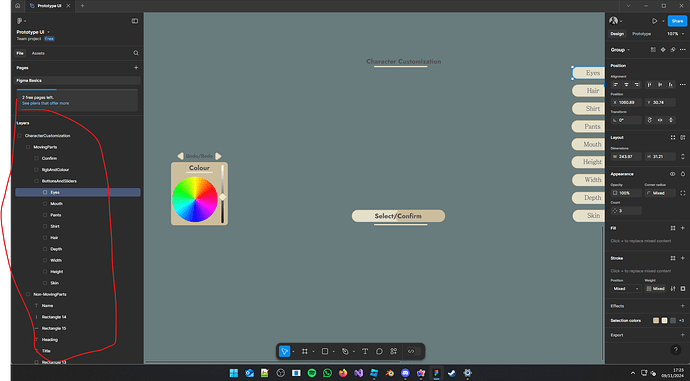Select the Move tool in bottom toolbar
Screen dimensions: 690x381
[284, 351]
